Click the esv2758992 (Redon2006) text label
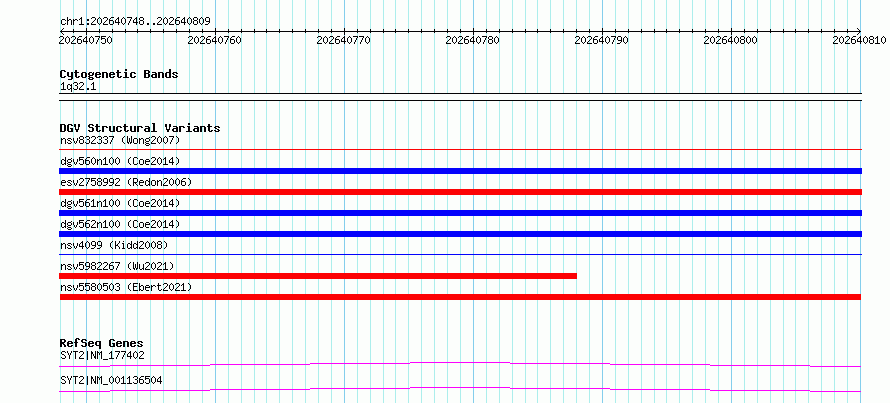Screen dimensions: 890x403 [x=126, y=182]
